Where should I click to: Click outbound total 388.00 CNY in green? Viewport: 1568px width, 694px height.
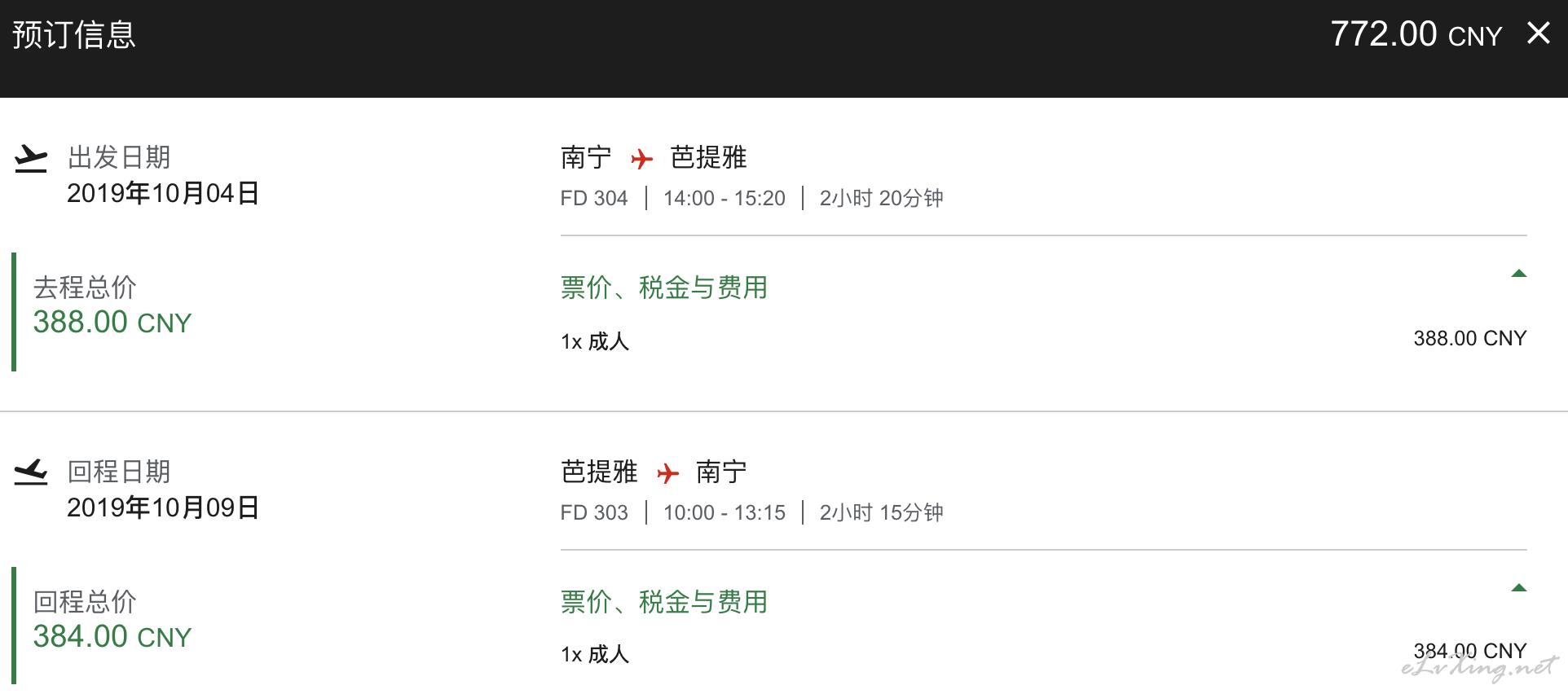tap(112, 323)
